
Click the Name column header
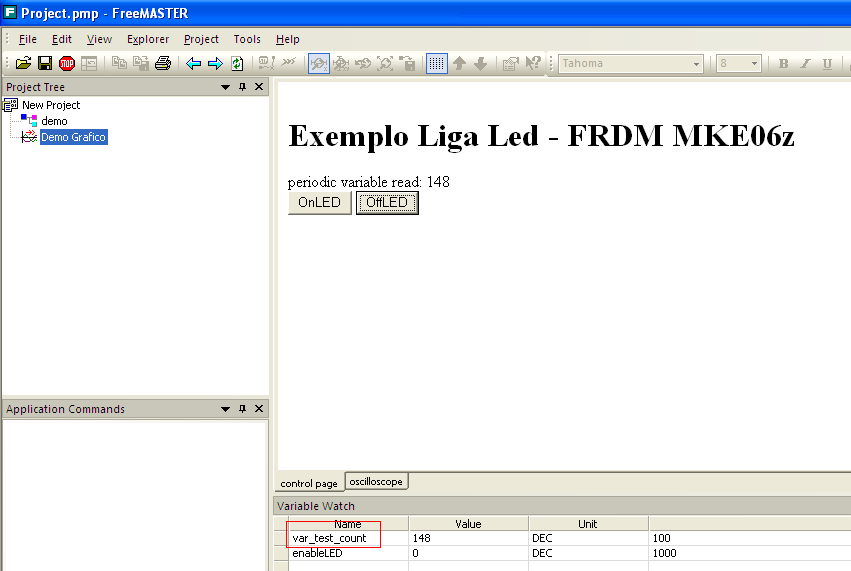click(347, 524)
